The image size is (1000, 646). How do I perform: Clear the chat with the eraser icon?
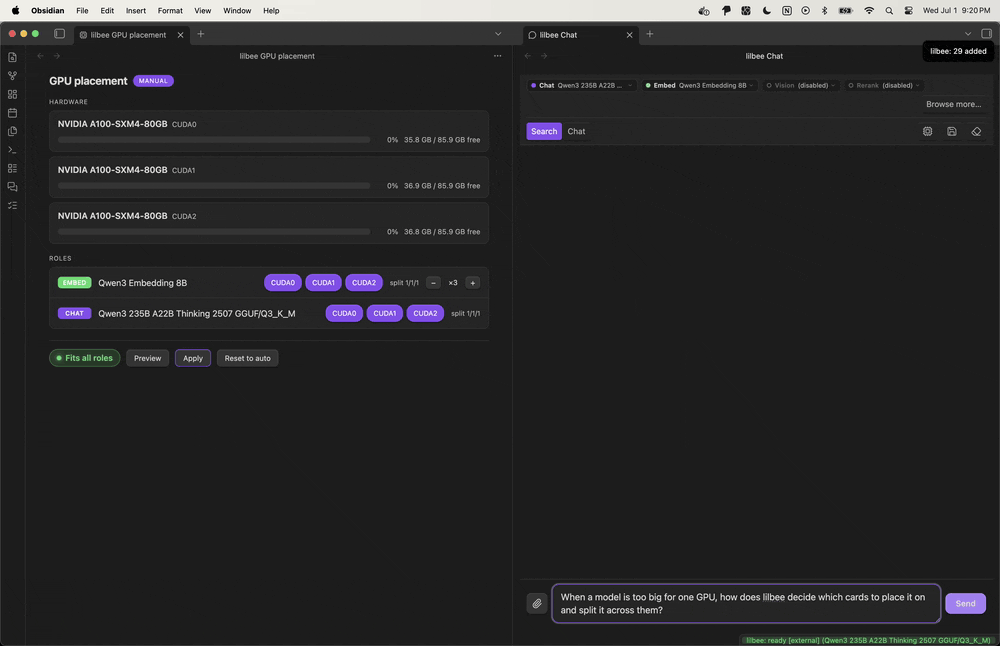976,131
